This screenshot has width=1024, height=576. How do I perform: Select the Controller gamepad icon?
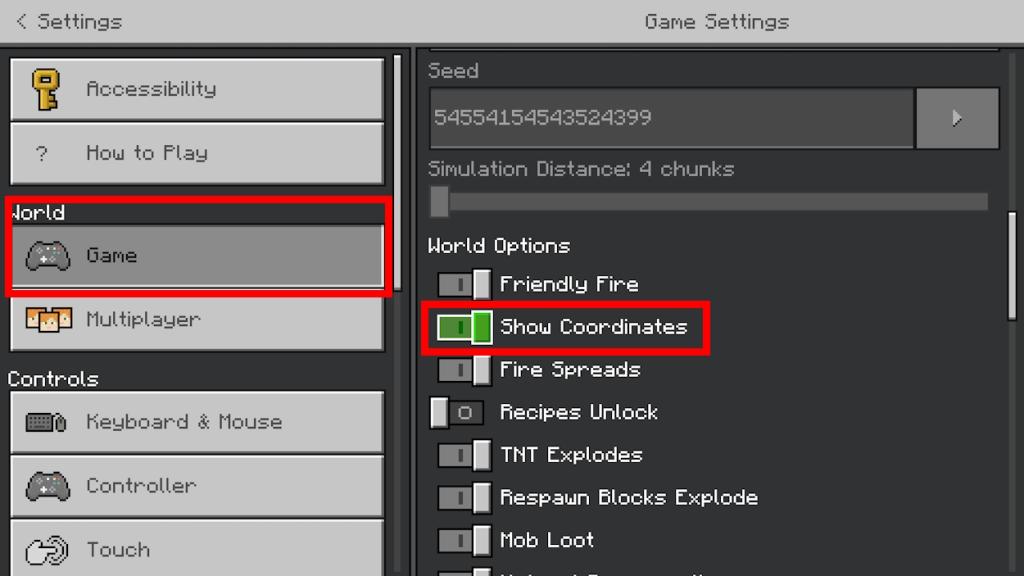[49, 487]
